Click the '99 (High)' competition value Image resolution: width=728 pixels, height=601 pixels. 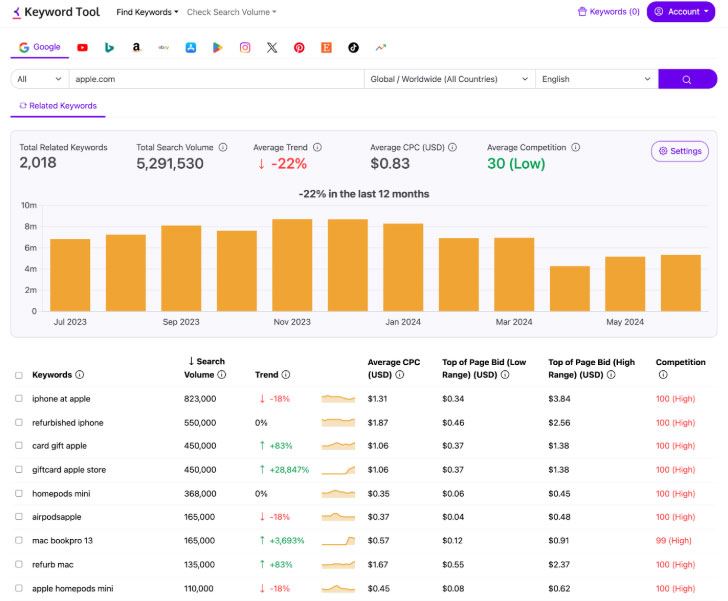[x=674, y=540]
